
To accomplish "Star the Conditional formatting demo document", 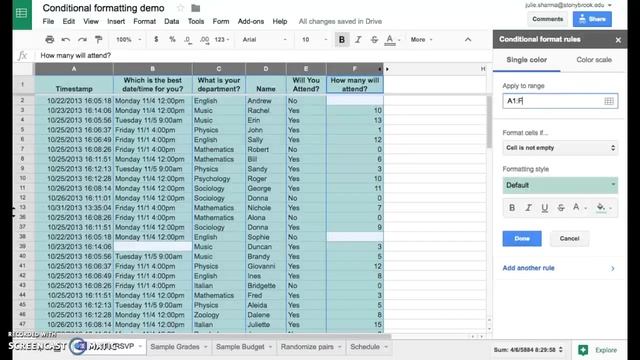I will click(180, 8).
